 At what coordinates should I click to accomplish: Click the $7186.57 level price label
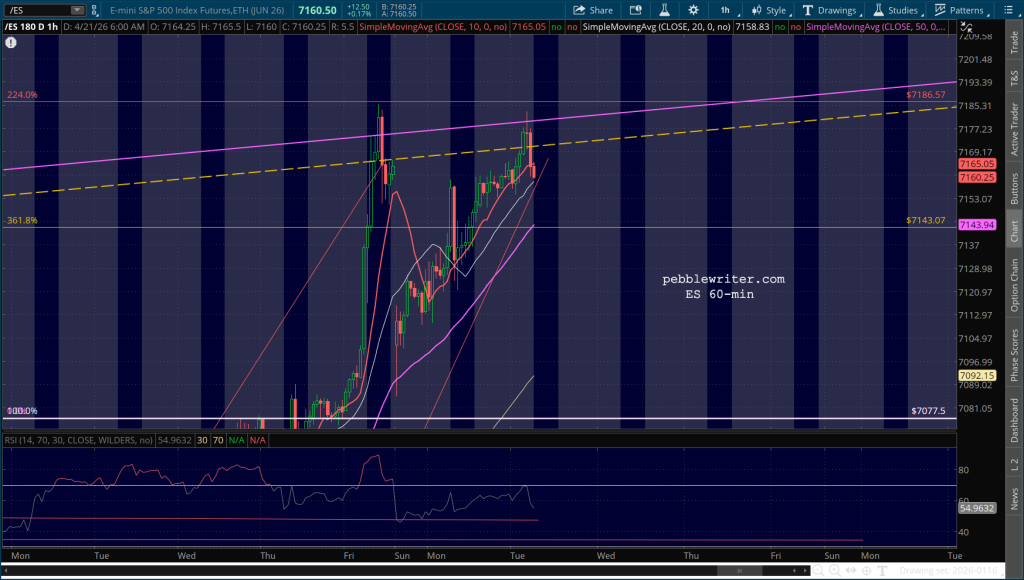pos(925,95)
